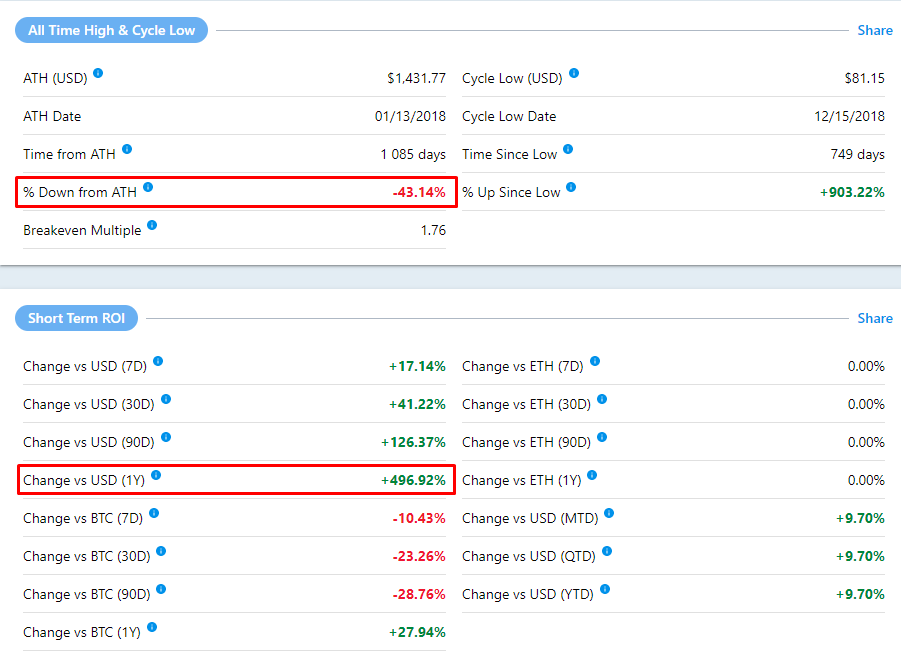Click info icon next to Change vs BTC (30D)
The image size is (901, 663).
point(161,552)
